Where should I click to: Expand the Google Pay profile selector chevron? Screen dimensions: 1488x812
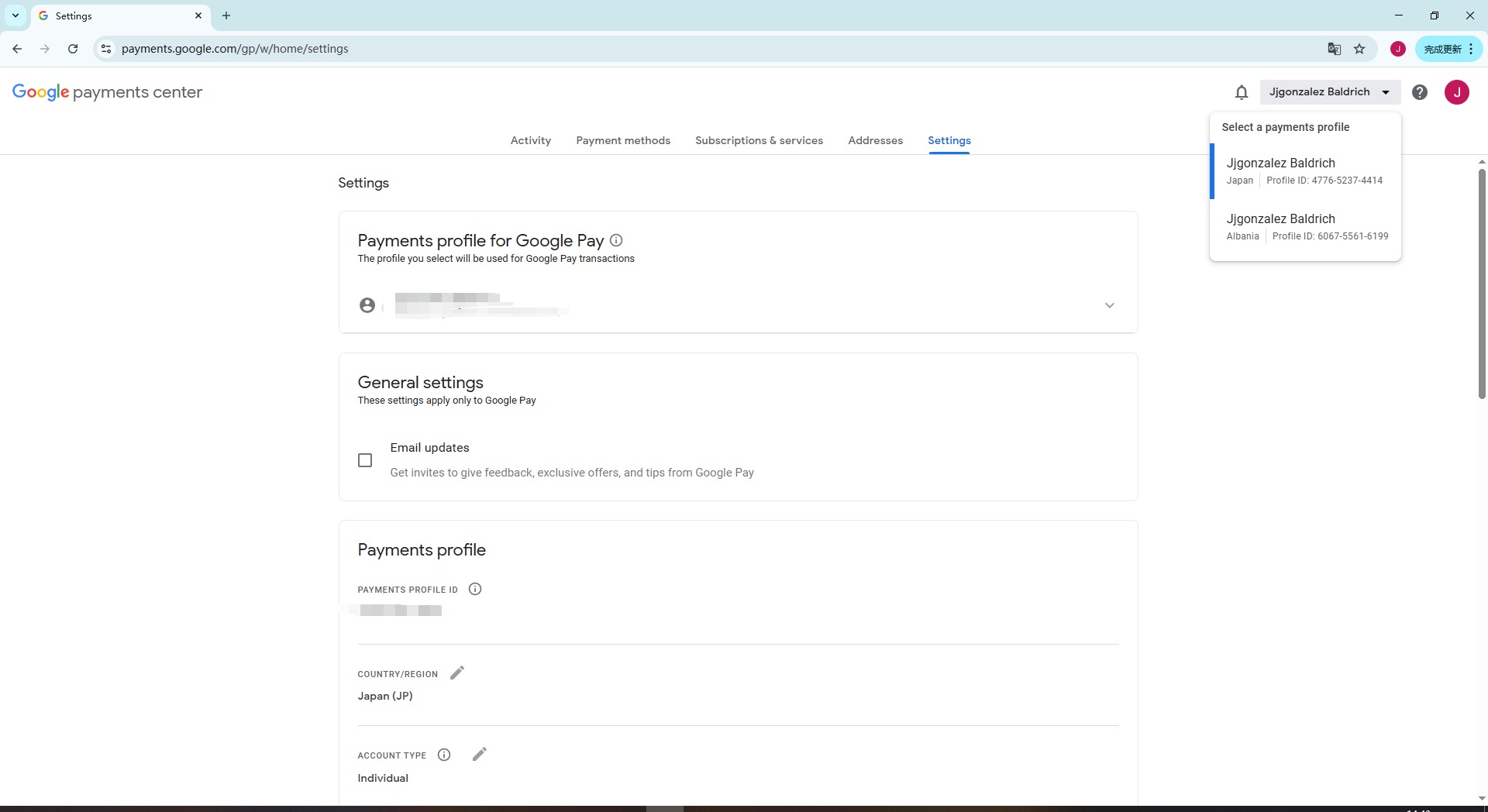click(1110, 305)
